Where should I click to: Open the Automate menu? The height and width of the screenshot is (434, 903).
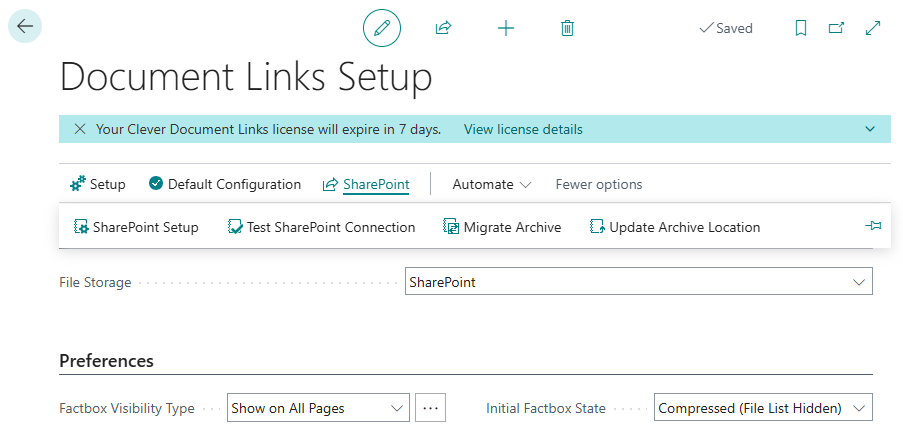[x=491, y=184]
